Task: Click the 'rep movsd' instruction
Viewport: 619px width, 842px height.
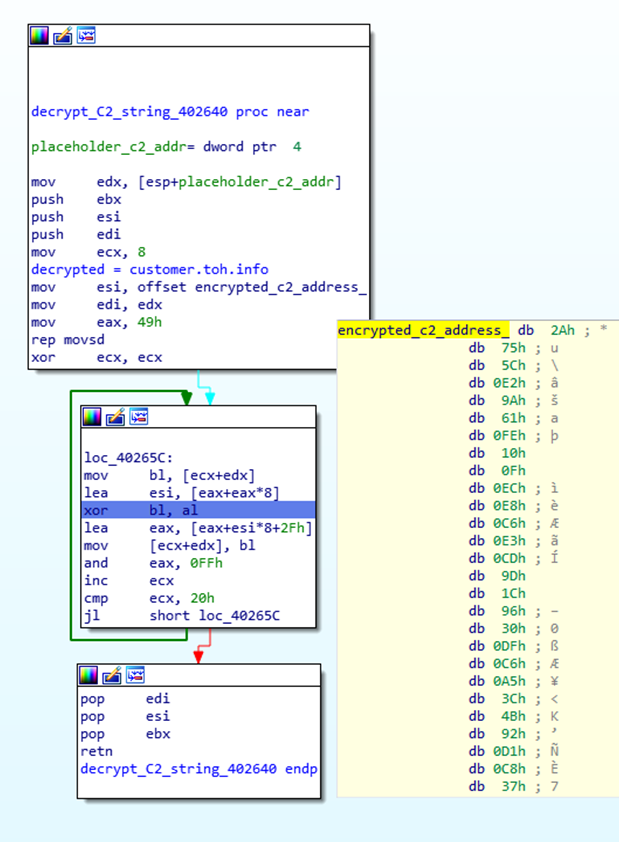Action: (x=68, y=340)
